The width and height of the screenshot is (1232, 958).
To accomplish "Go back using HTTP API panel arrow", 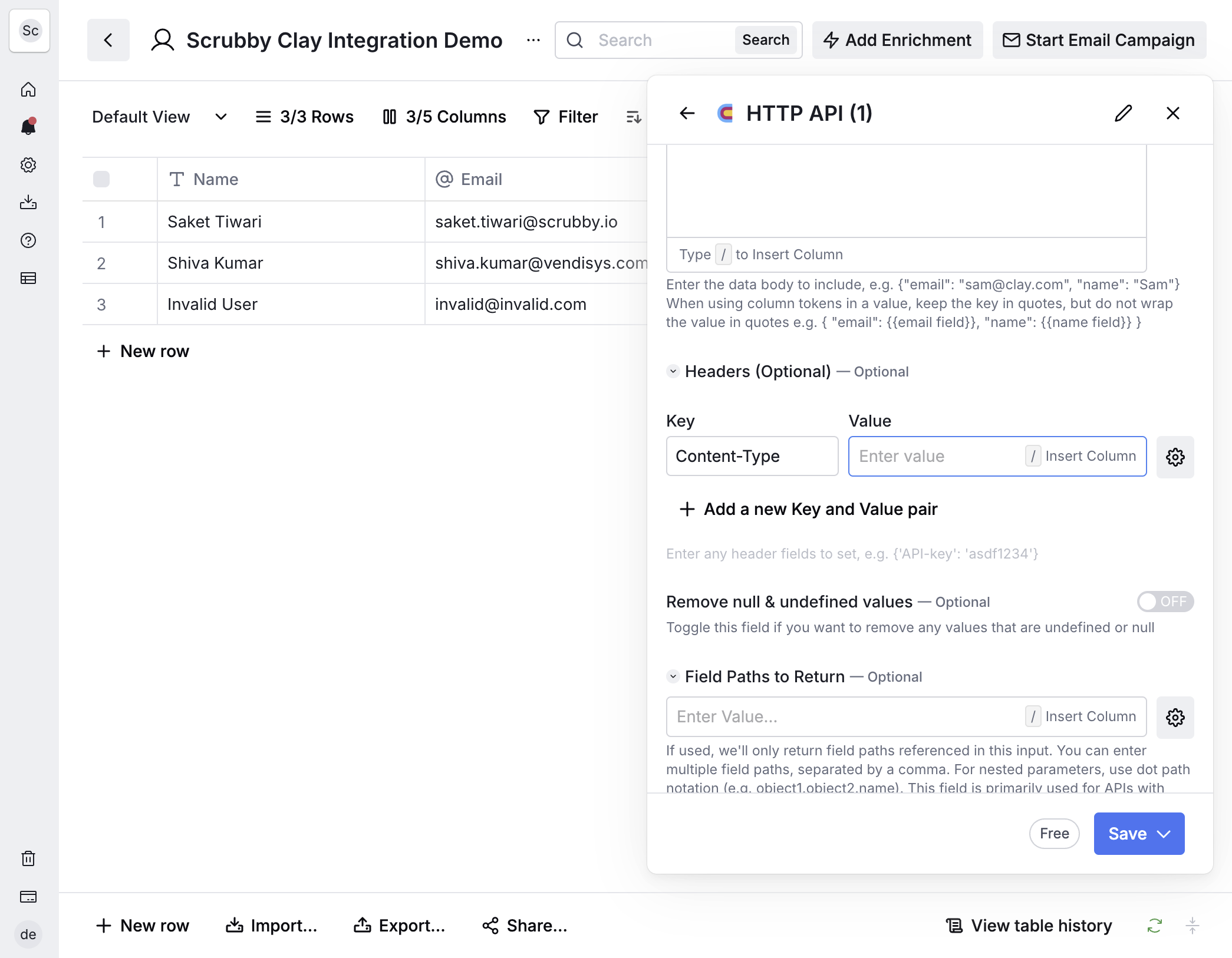I will point(687,113).
